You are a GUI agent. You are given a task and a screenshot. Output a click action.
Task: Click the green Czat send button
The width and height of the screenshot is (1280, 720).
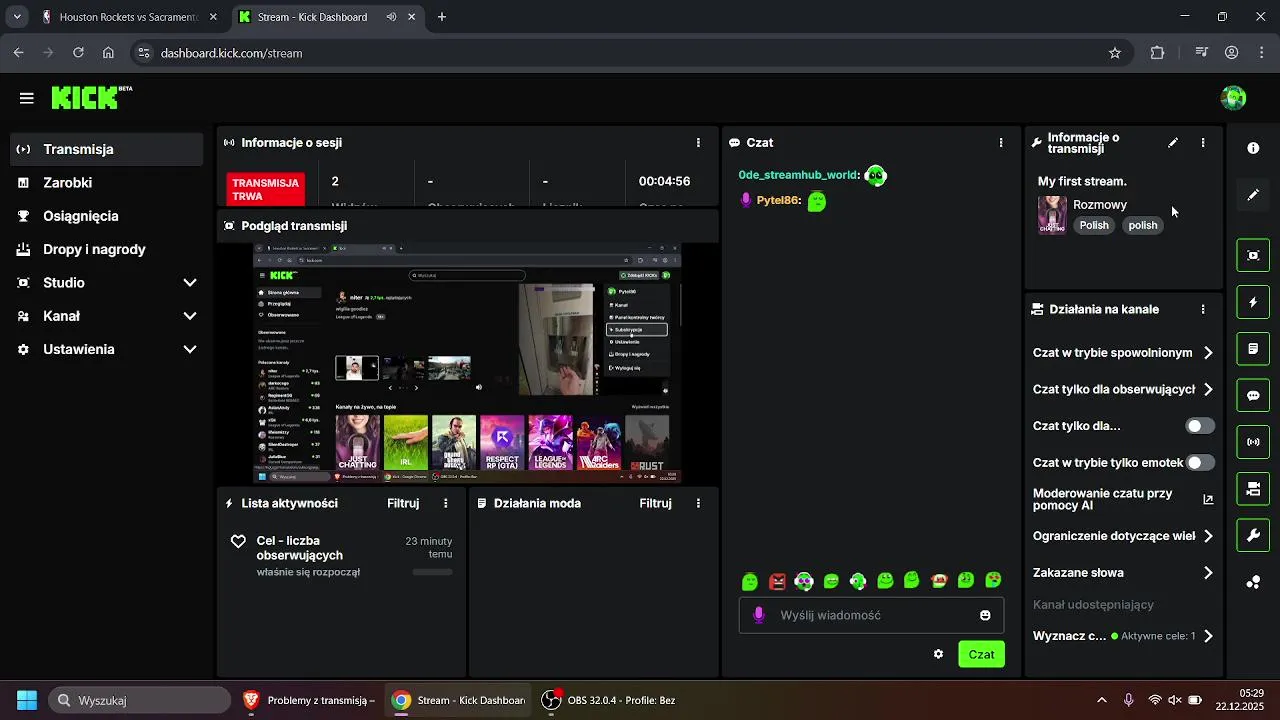pyautogui.click(x=981, y=654)
